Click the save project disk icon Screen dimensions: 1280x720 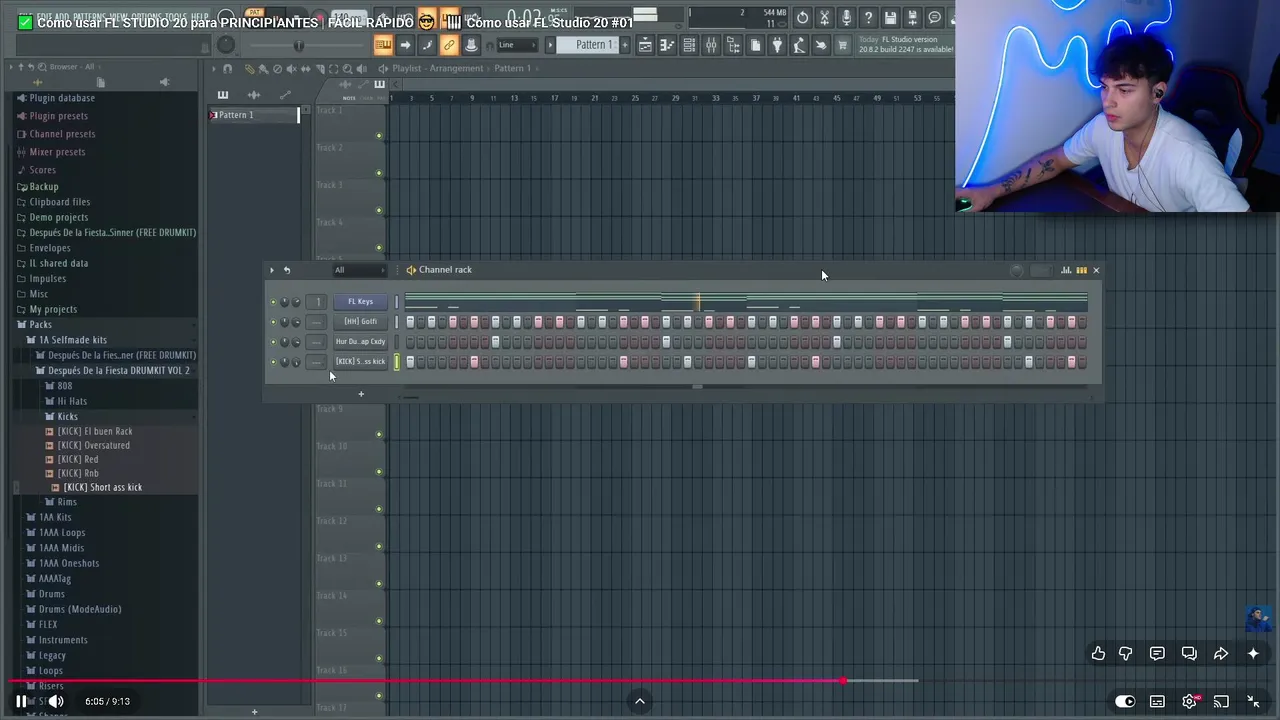pos(890,17)
